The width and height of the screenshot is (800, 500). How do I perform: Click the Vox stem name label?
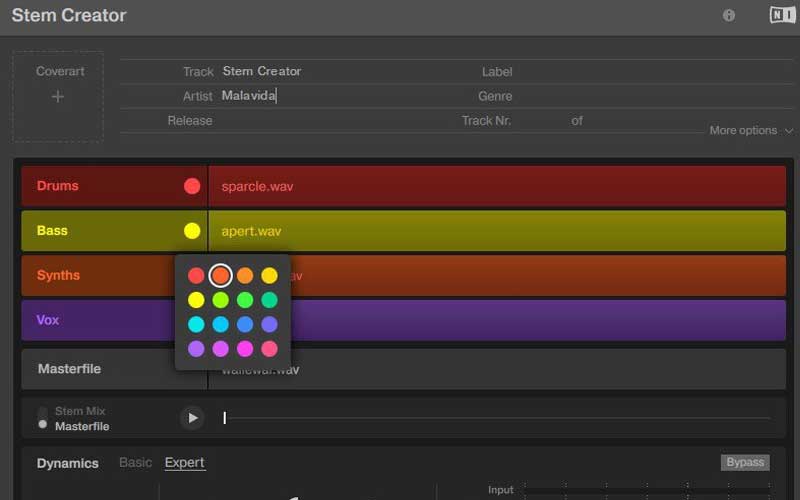pos(47,320)
